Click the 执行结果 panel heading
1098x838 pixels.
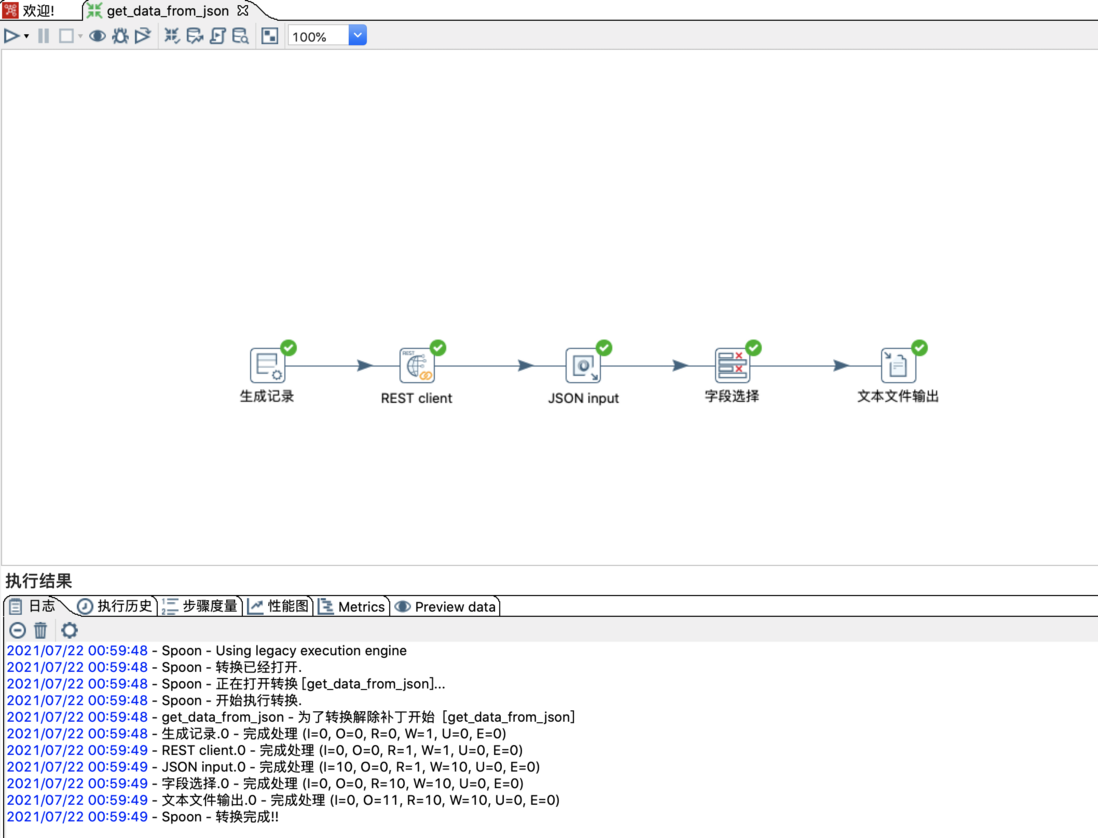(39, 581)
